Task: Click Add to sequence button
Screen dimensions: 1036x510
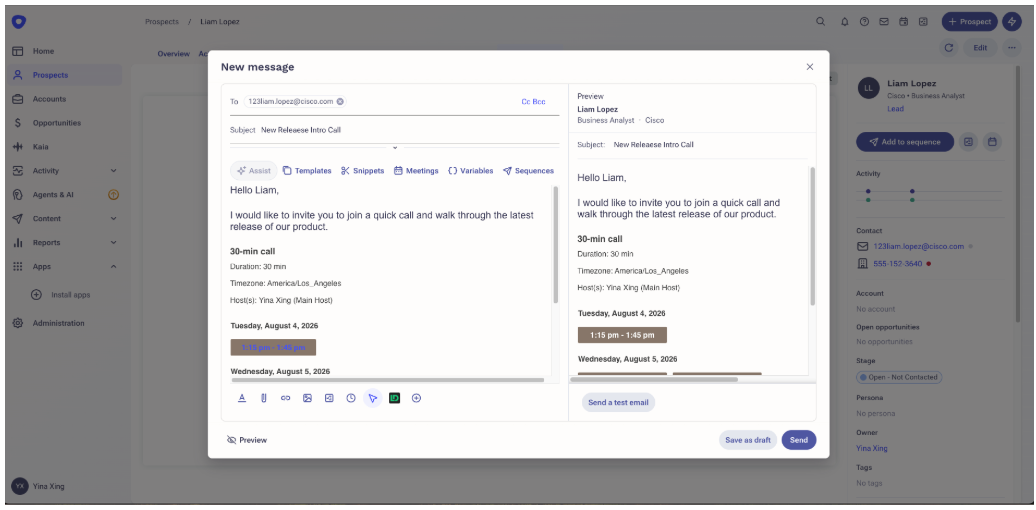Action: [x=905, y=141]
